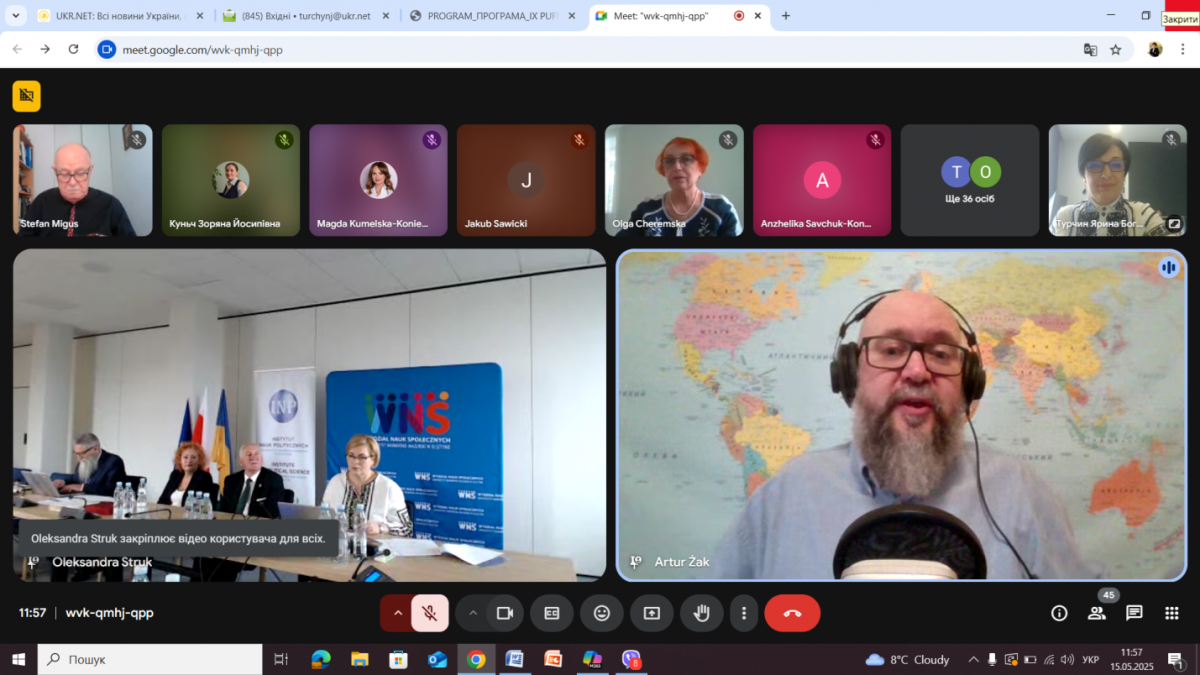This screenshot has width=1200, height=675.
Task: Show the participants list panel
Action: (1097, 613)
